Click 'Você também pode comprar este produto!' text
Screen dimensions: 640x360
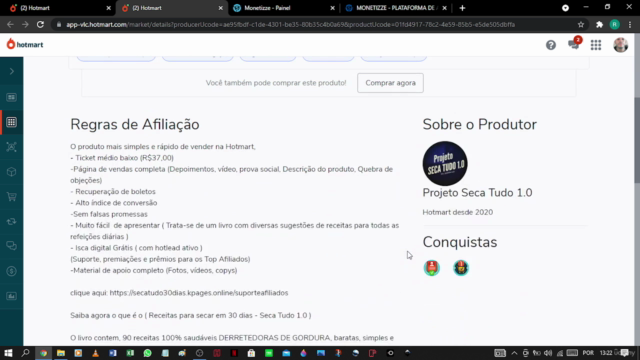click(x=276, y=83)
